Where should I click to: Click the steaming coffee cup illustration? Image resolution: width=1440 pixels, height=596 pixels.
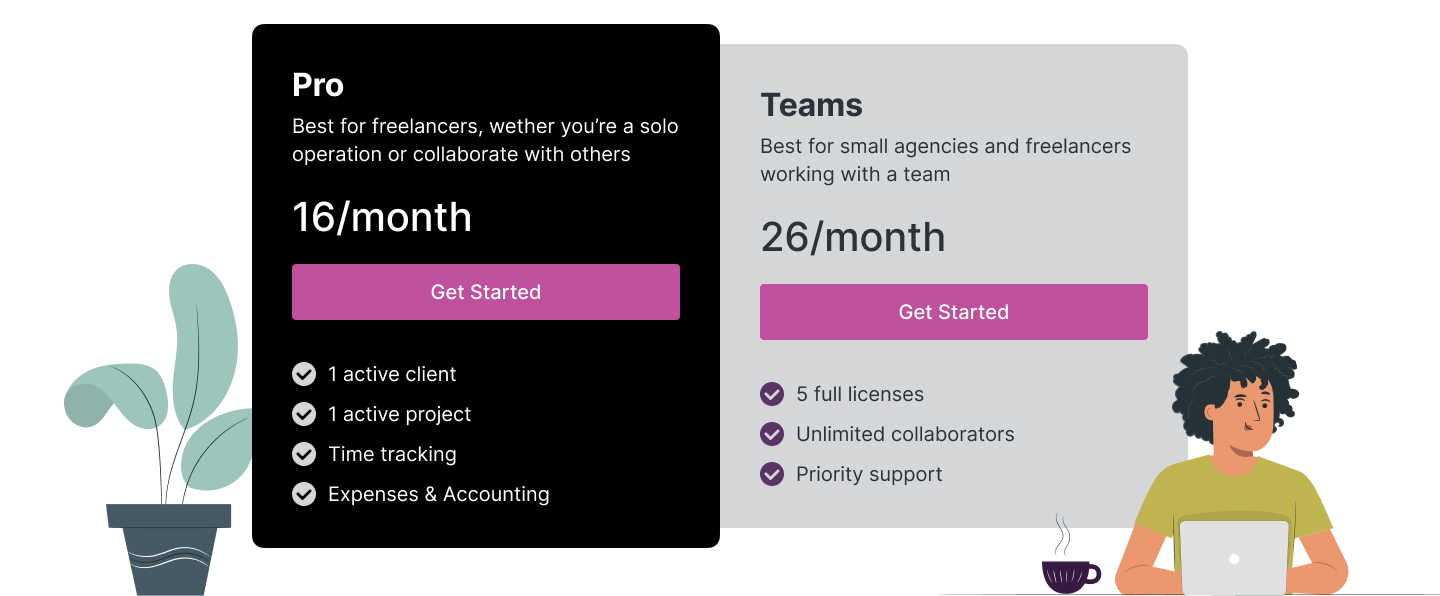[1070, 555]
